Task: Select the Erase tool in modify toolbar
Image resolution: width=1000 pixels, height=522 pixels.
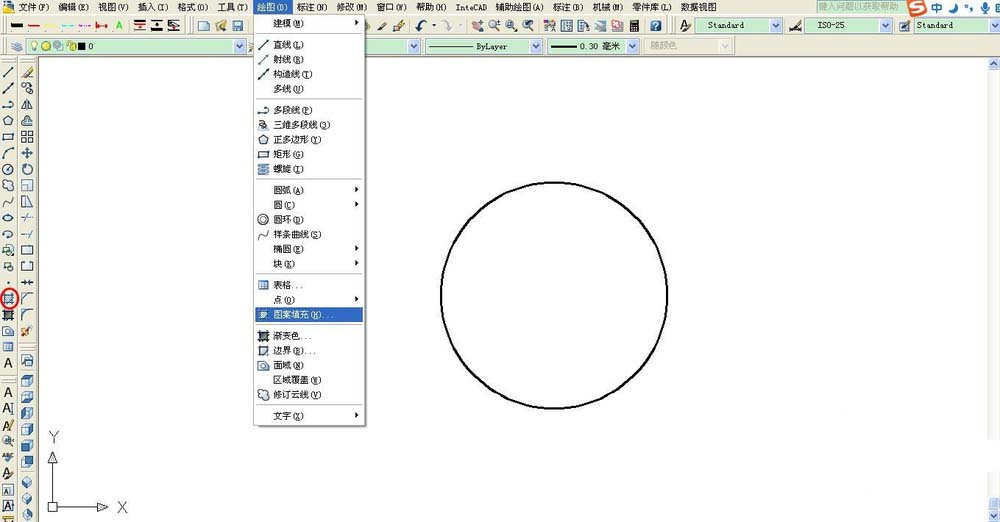Action: point(27,72)
